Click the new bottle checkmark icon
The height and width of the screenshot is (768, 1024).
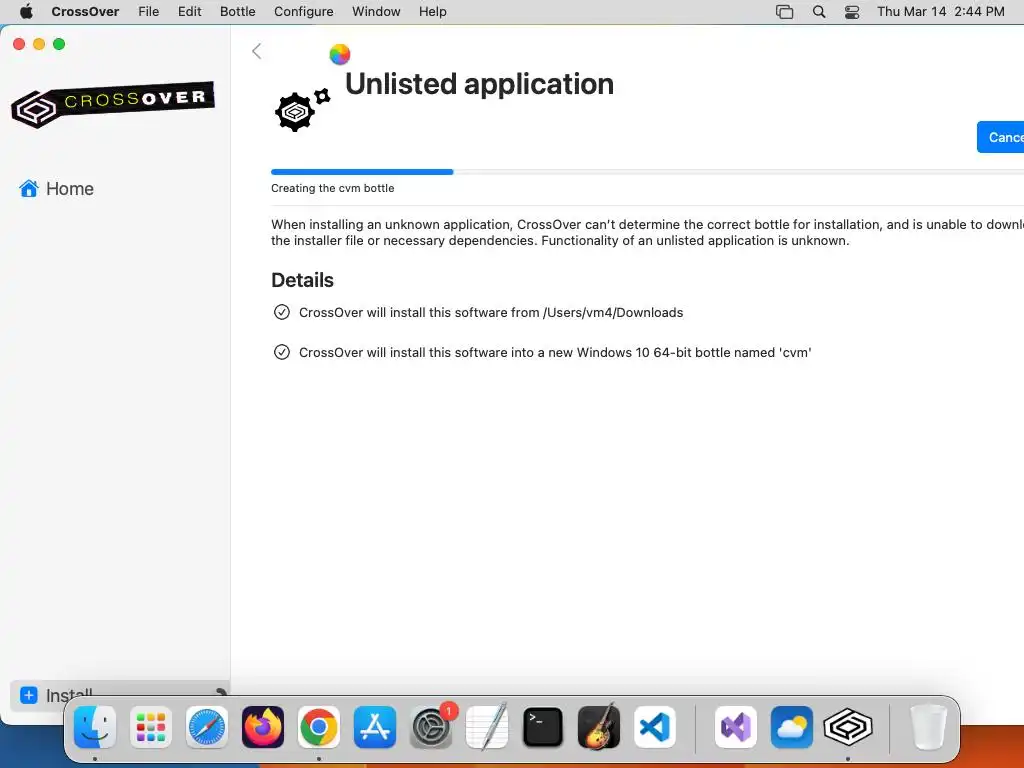click(x=281, y=352)
